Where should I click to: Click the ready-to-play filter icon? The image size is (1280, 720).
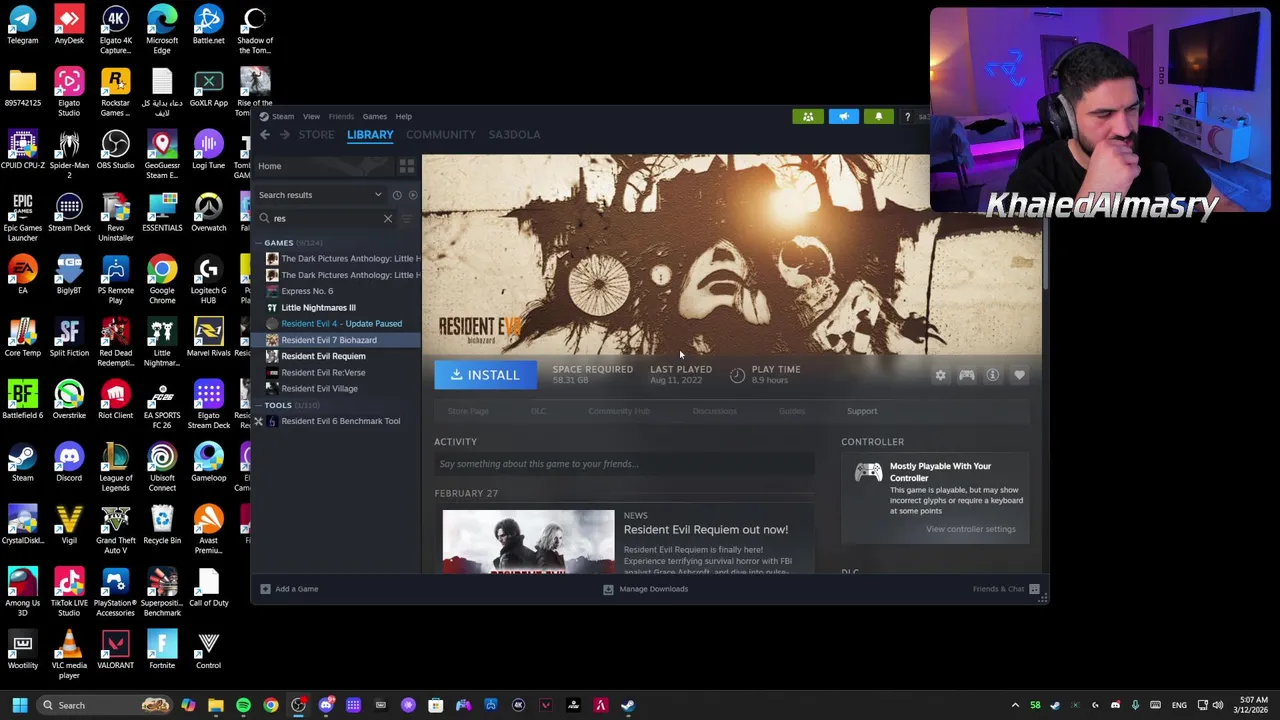(x=413, y=195)
